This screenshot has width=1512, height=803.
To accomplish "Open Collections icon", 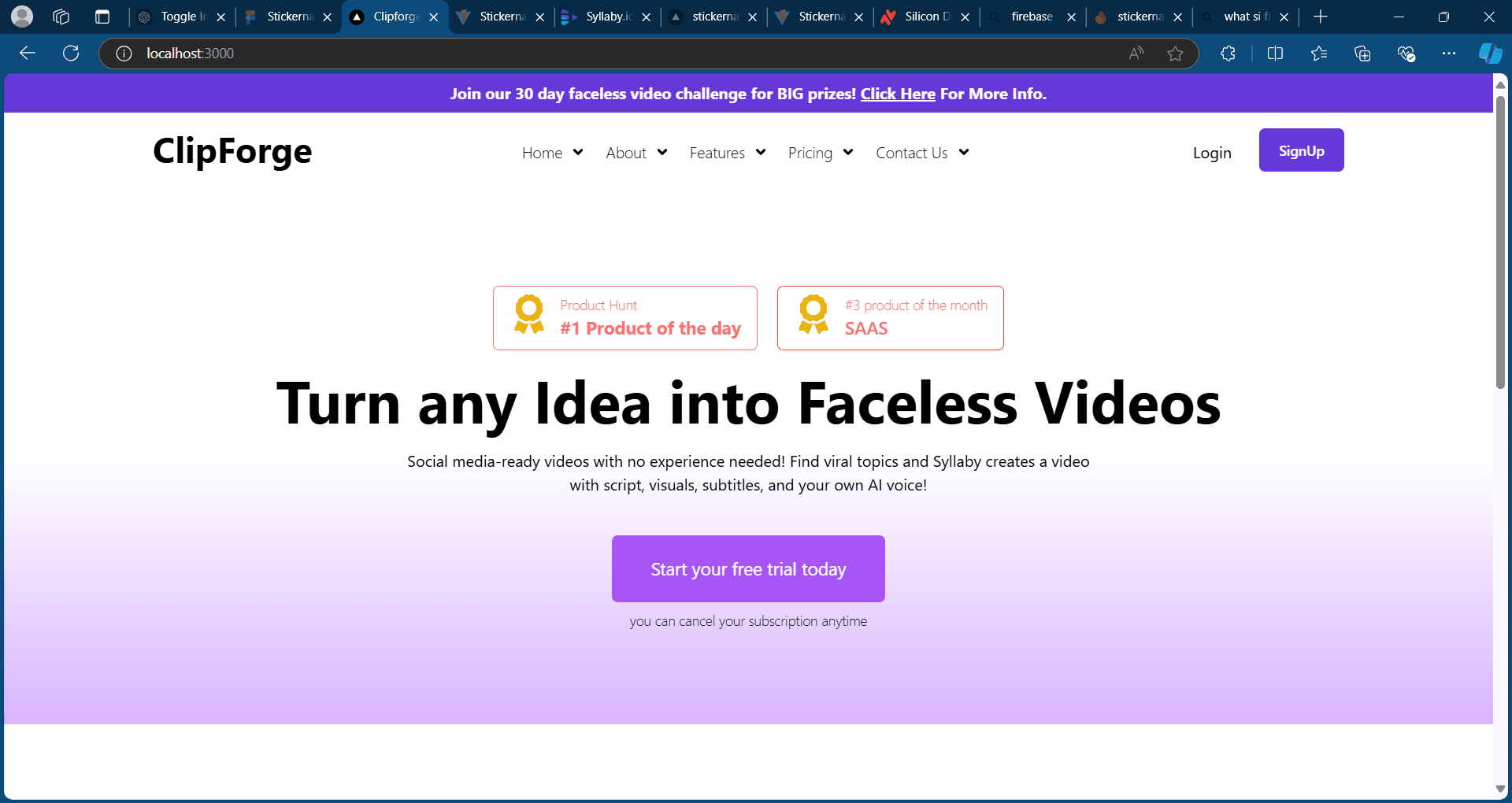I will point(1362,53).
